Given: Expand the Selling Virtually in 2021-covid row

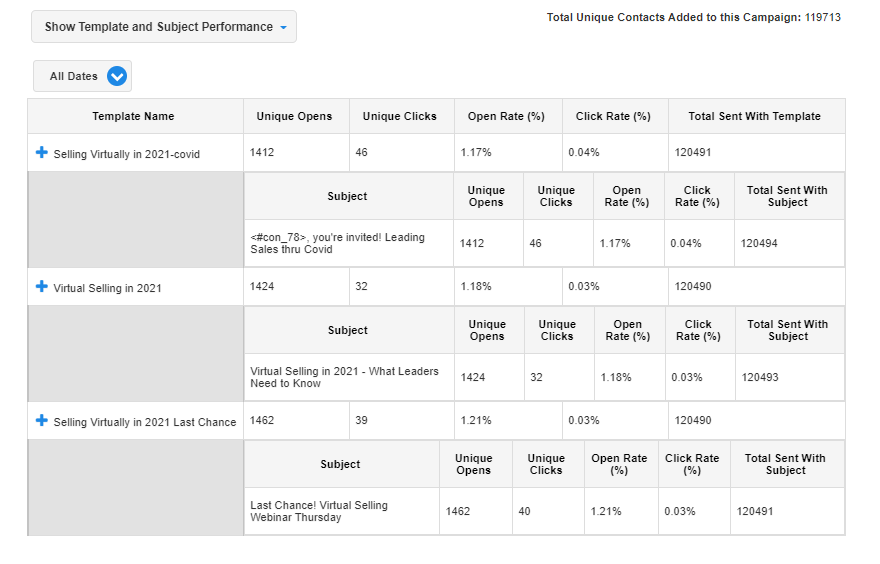Looking at the screenshot, I should [42, 152].
